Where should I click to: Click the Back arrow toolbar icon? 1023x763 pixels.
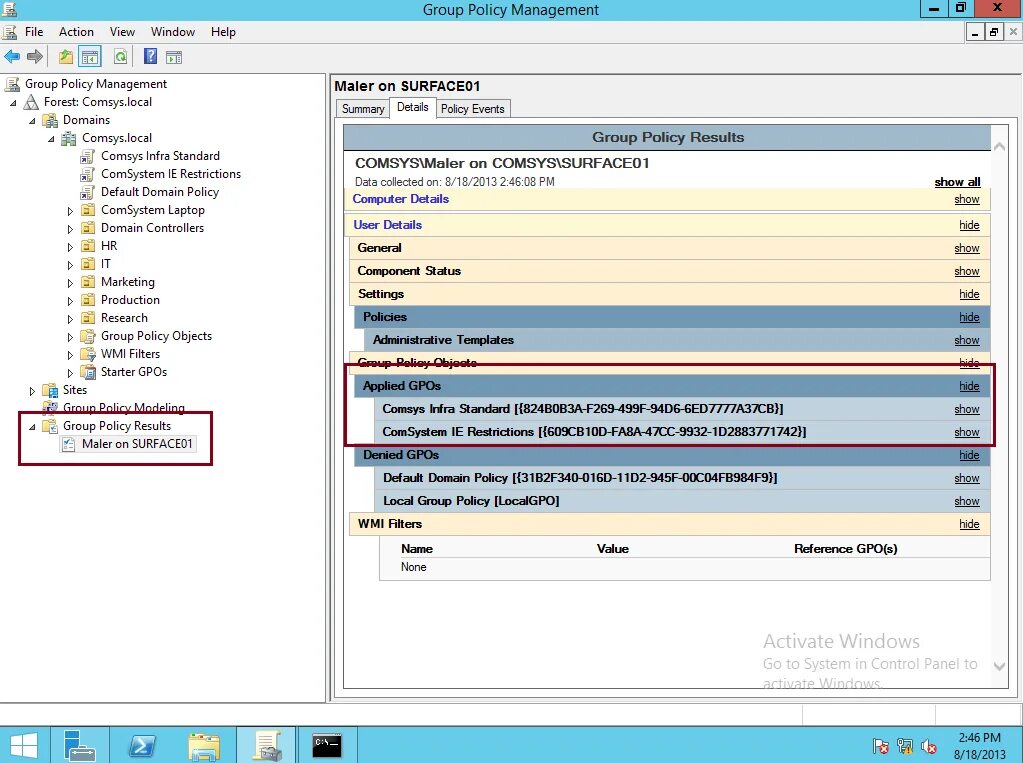click(12, 57)
